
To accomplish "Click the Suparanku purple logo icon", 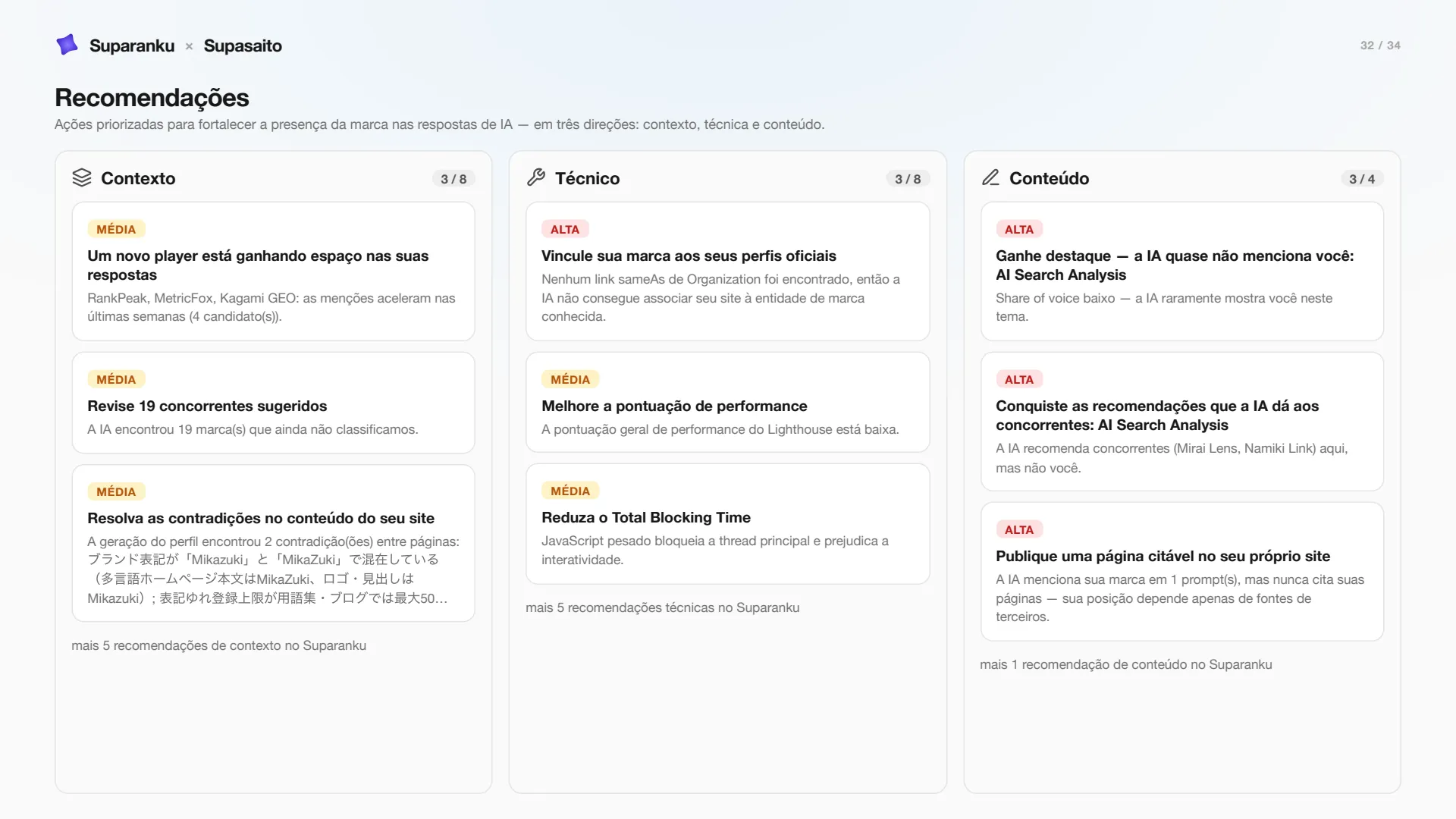I will click(67, 45).
